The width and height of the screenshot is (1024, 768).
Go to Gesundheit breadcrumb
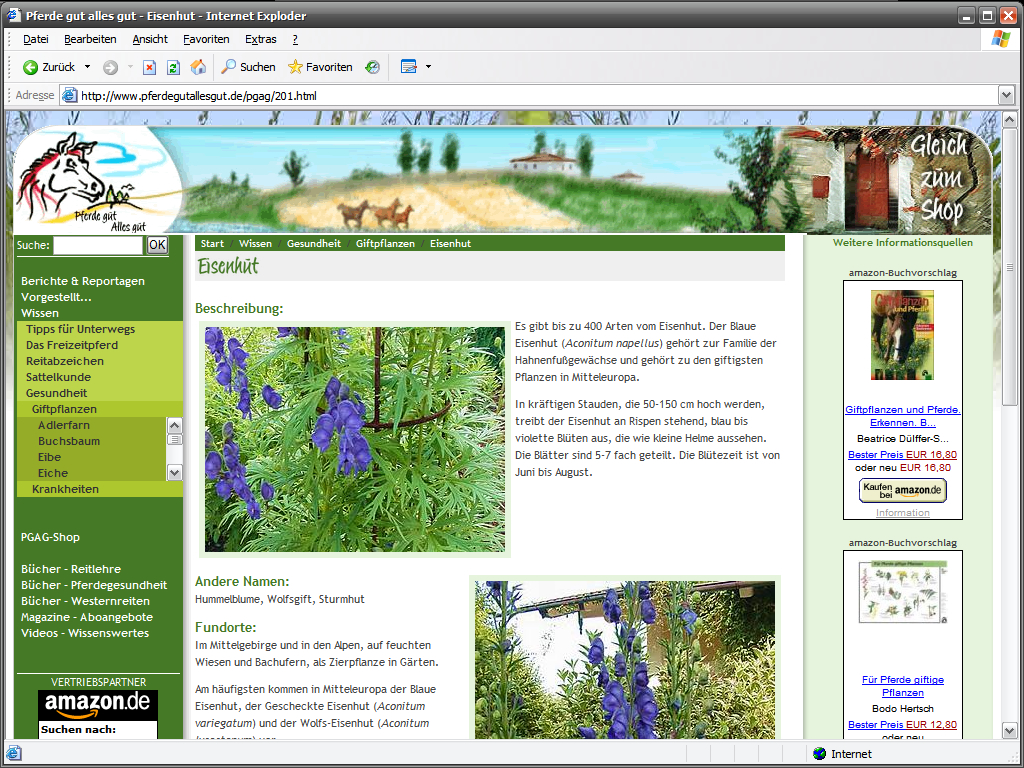[314, 244]
